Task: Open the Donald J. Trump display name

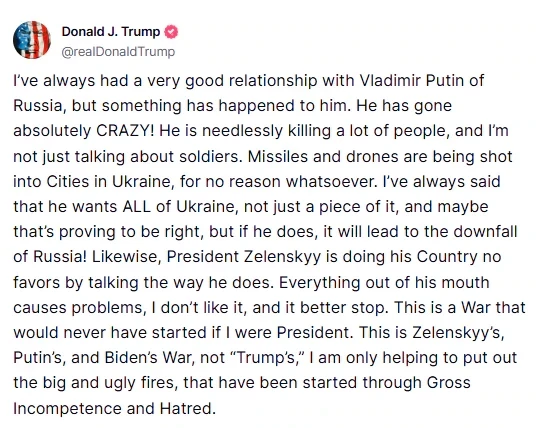Action: point(111,32)
